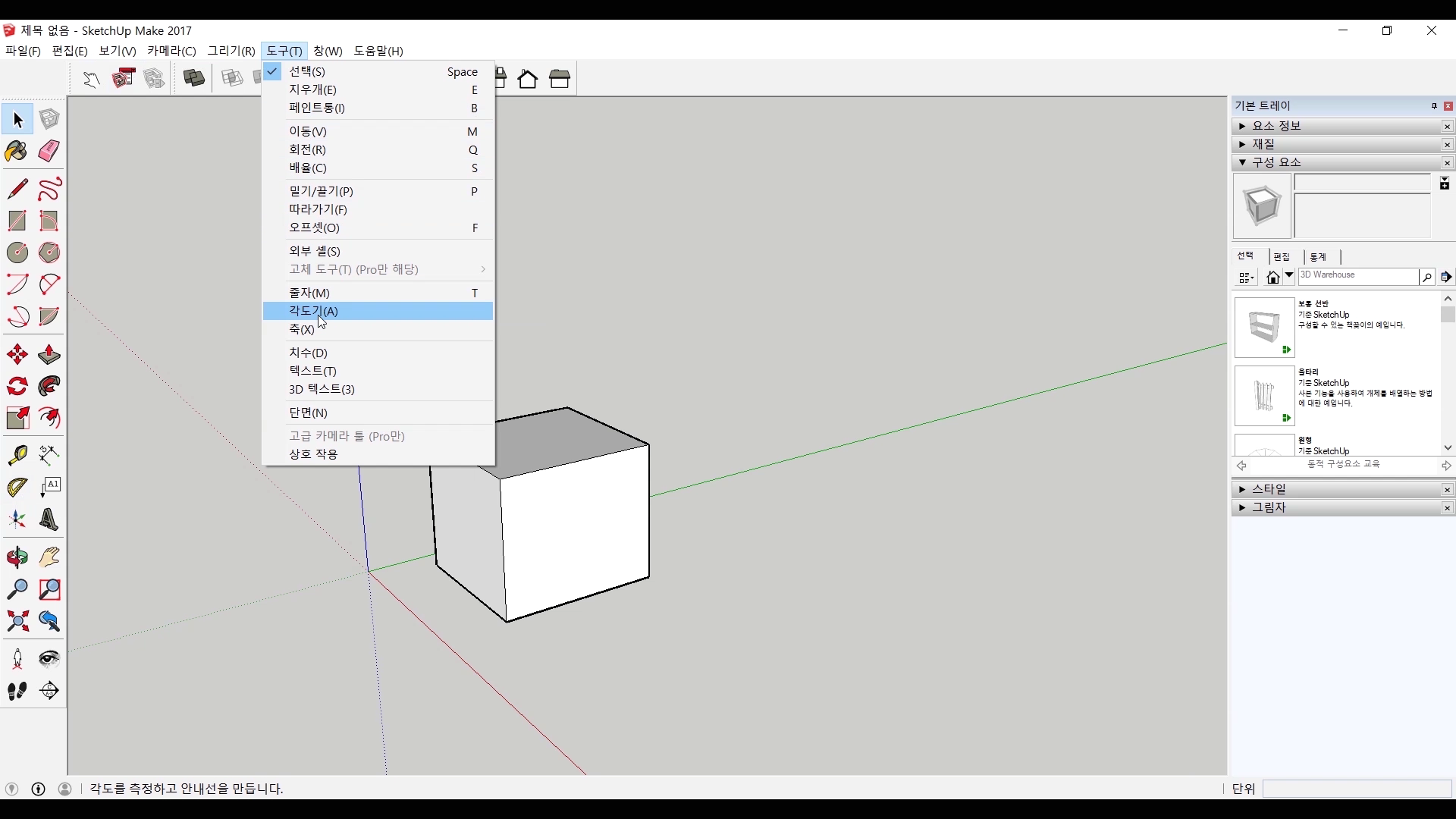Select the Pan hand tool icon

click(x=49, y=558)
